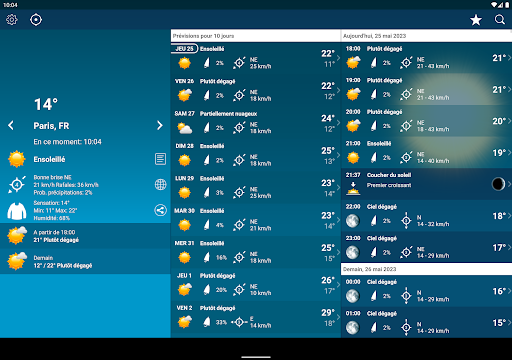Click the Wi-Fi status icon
Viewport: 512px width, 360px height.
click(x=494, y=5)
